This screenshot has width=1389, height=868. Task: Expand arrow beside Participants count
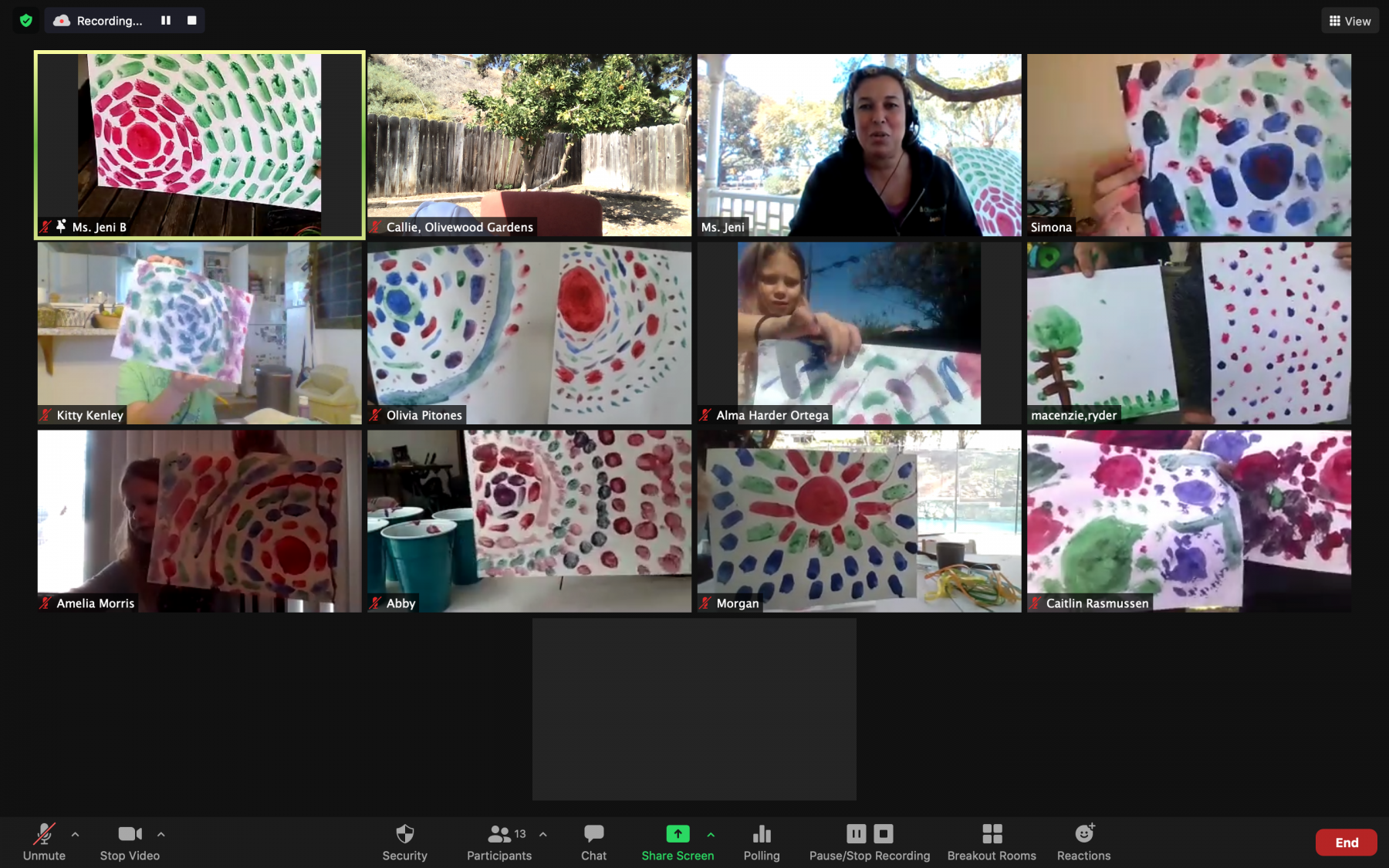[543, 834]
